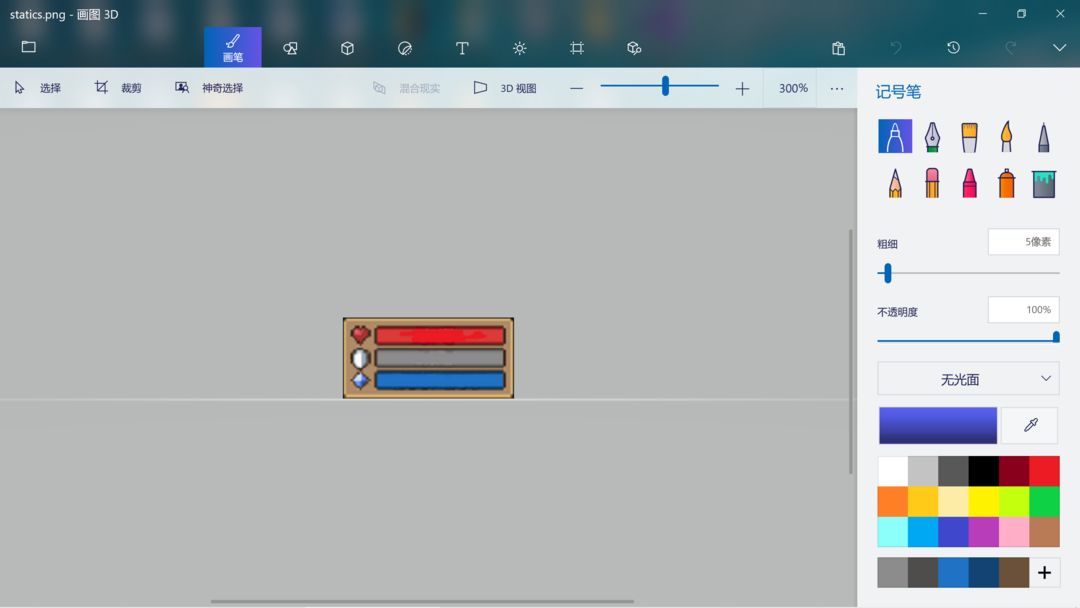1080x608 pixels.
Task: Open the History clock icon
Action: pos(953,48)
